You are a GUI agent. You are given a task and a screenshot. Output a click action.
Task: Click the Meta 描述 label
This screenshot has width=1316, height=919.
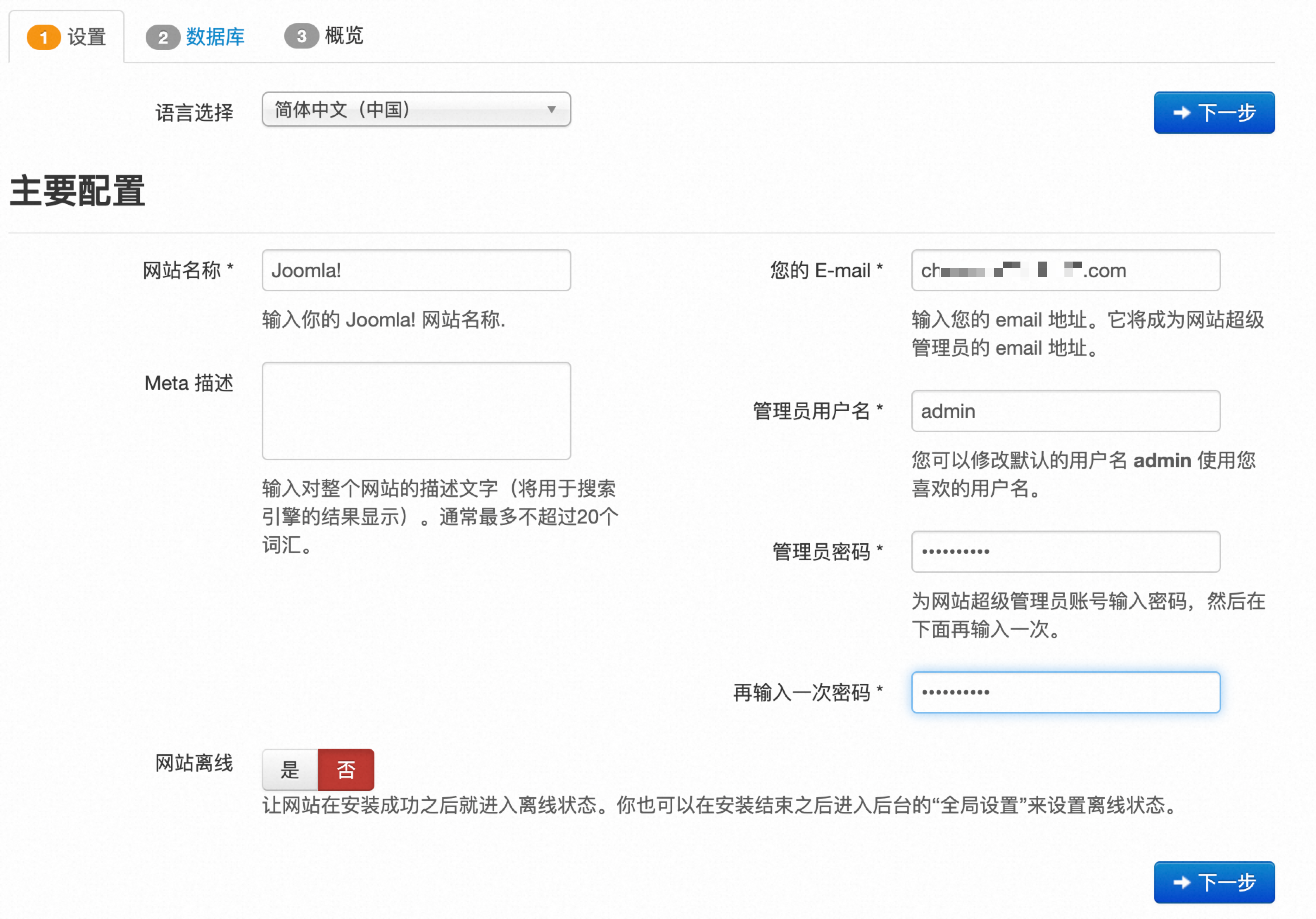pos(189,383)
